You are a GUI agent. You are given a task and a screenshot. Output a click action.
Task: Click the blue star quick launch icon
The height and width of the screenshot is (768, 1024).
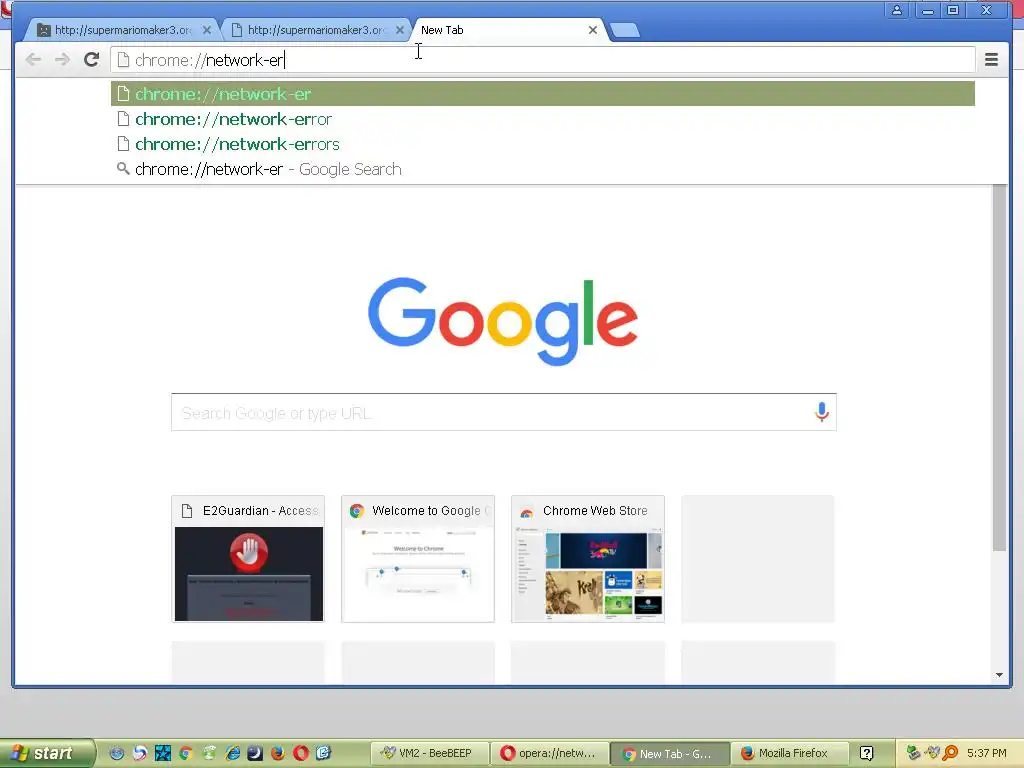(x=163, y=753)
